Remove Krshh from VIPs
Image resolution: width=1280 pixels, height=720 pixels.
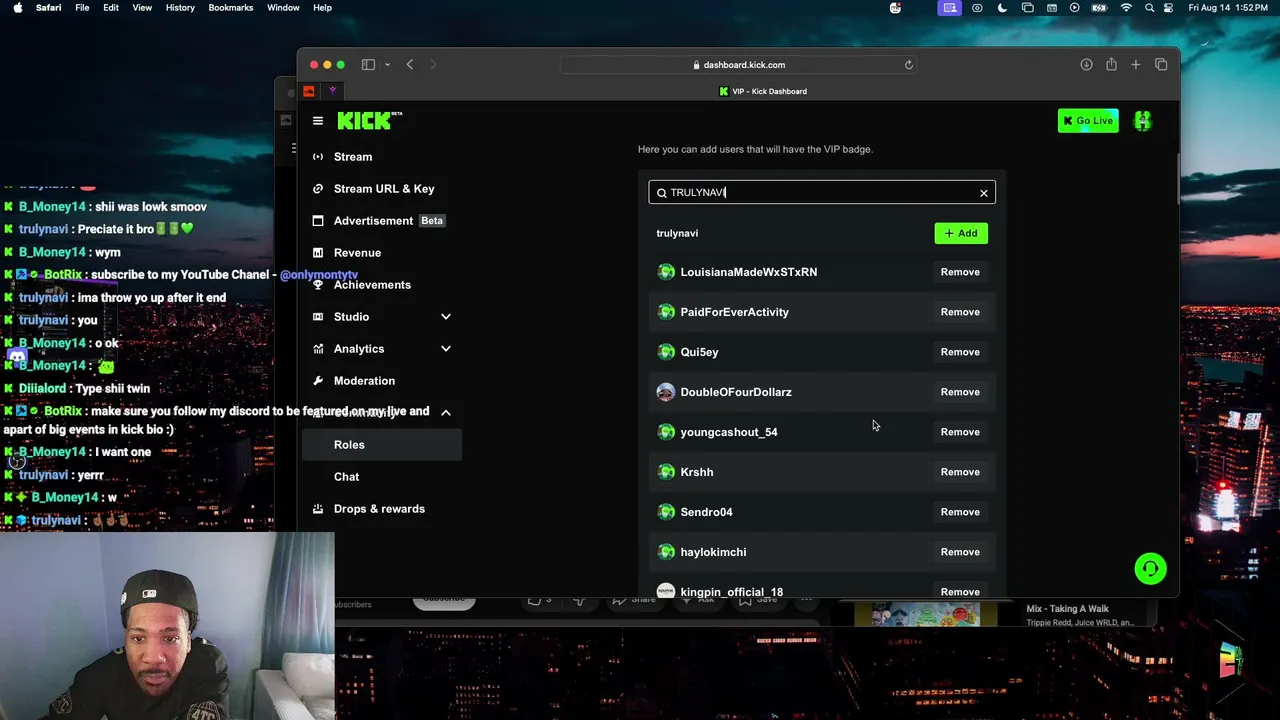(x=960, y=472)
